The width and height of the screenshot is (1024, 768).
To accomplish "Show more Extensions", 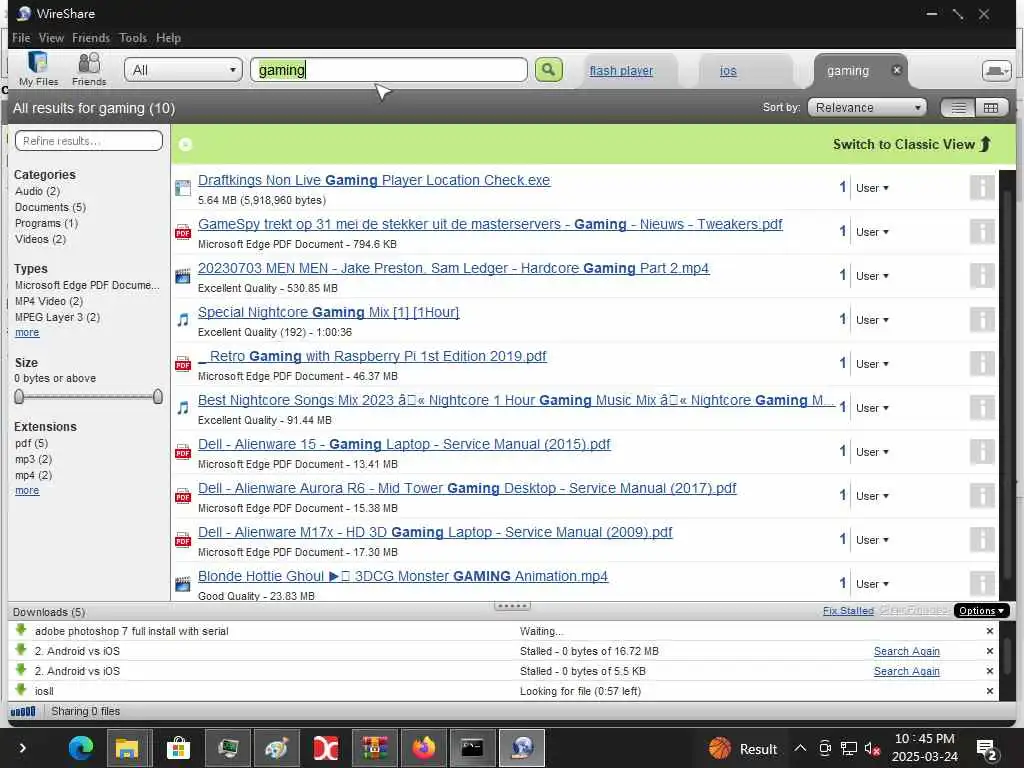I will coord(27,490).
